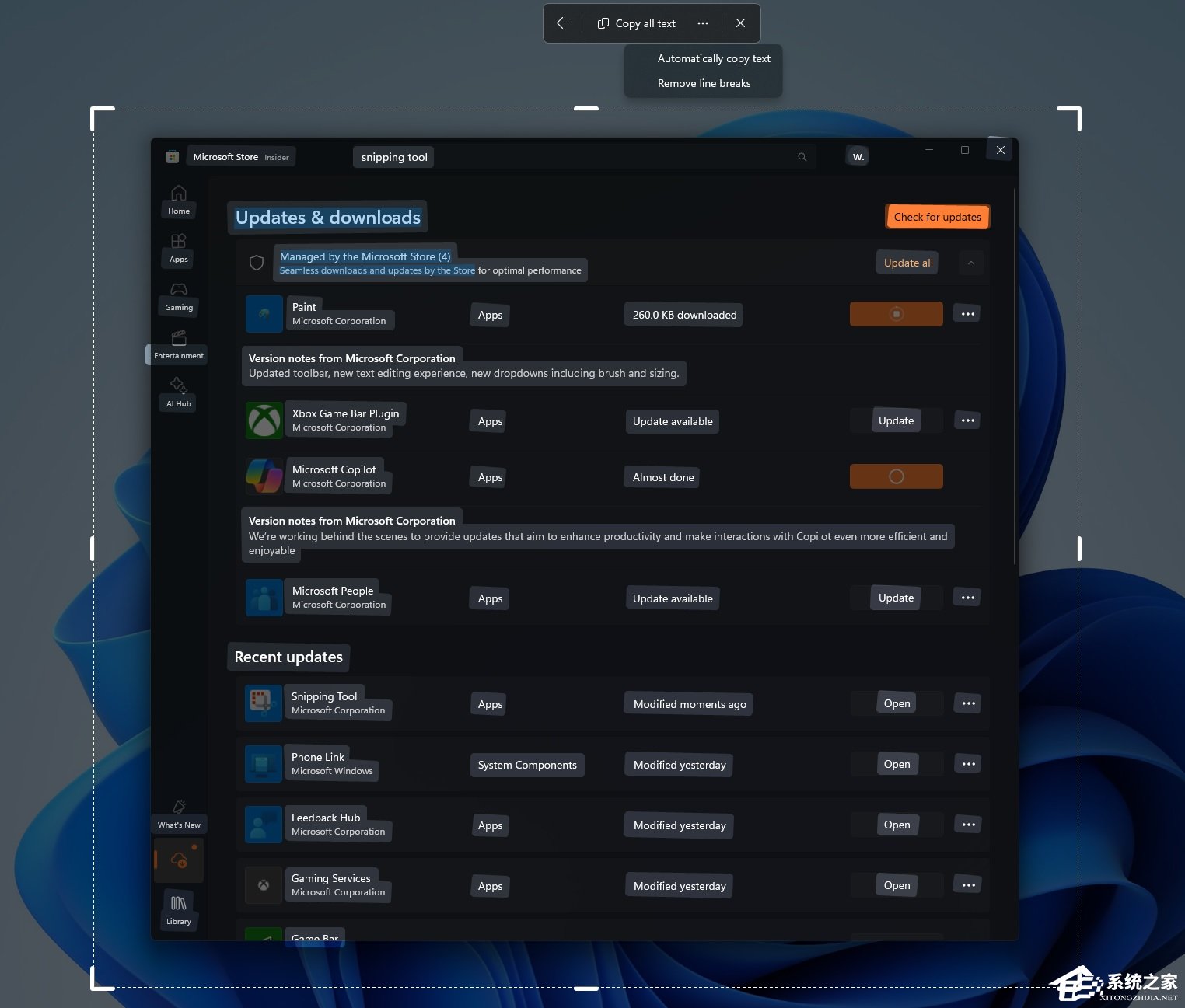Click Copy all text in snipping toolbar
The image size is (1185, 1008).
click(x=637, y=23)
